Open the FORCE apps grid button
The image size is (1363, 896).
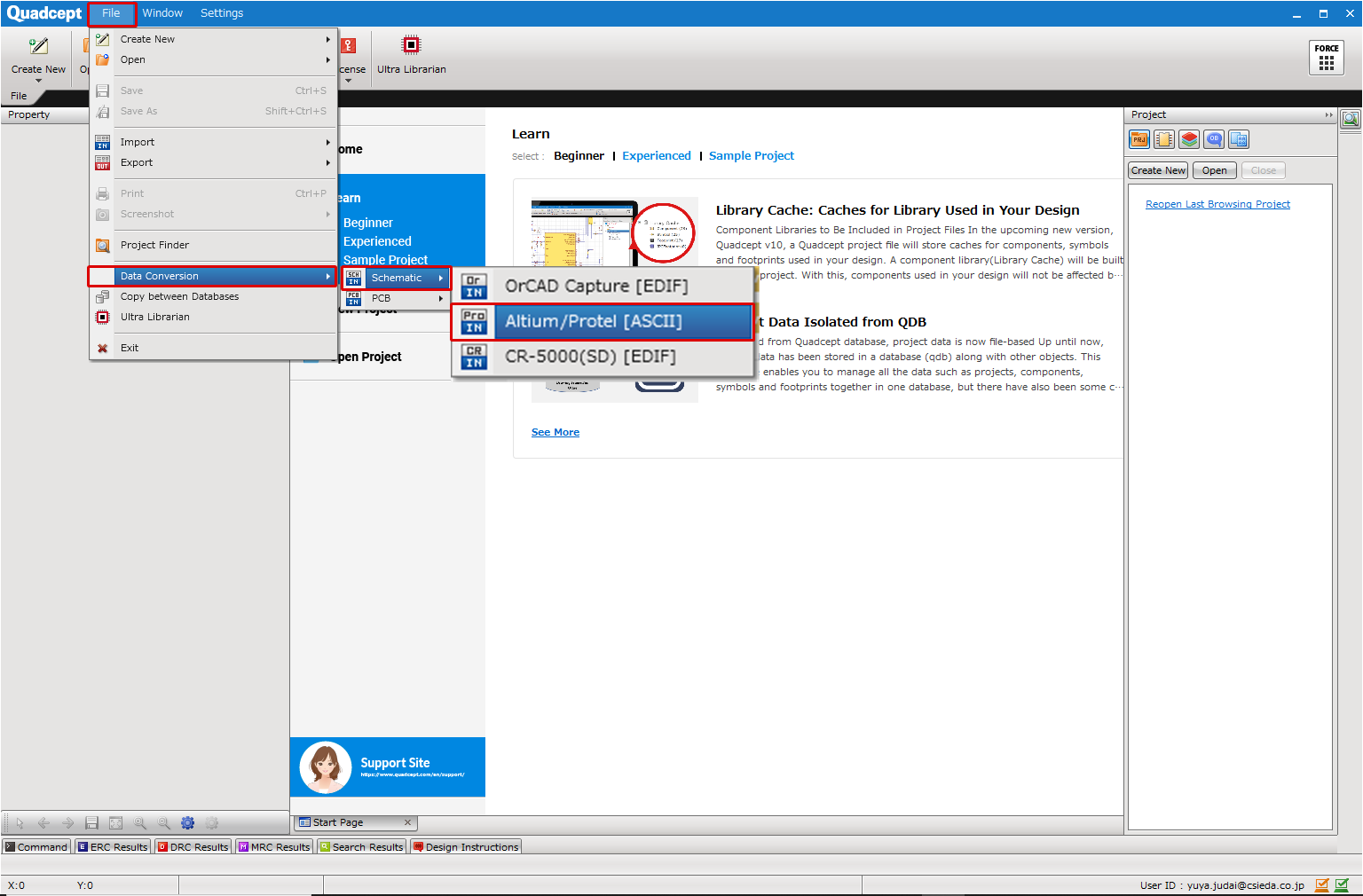click(1327, 58)
